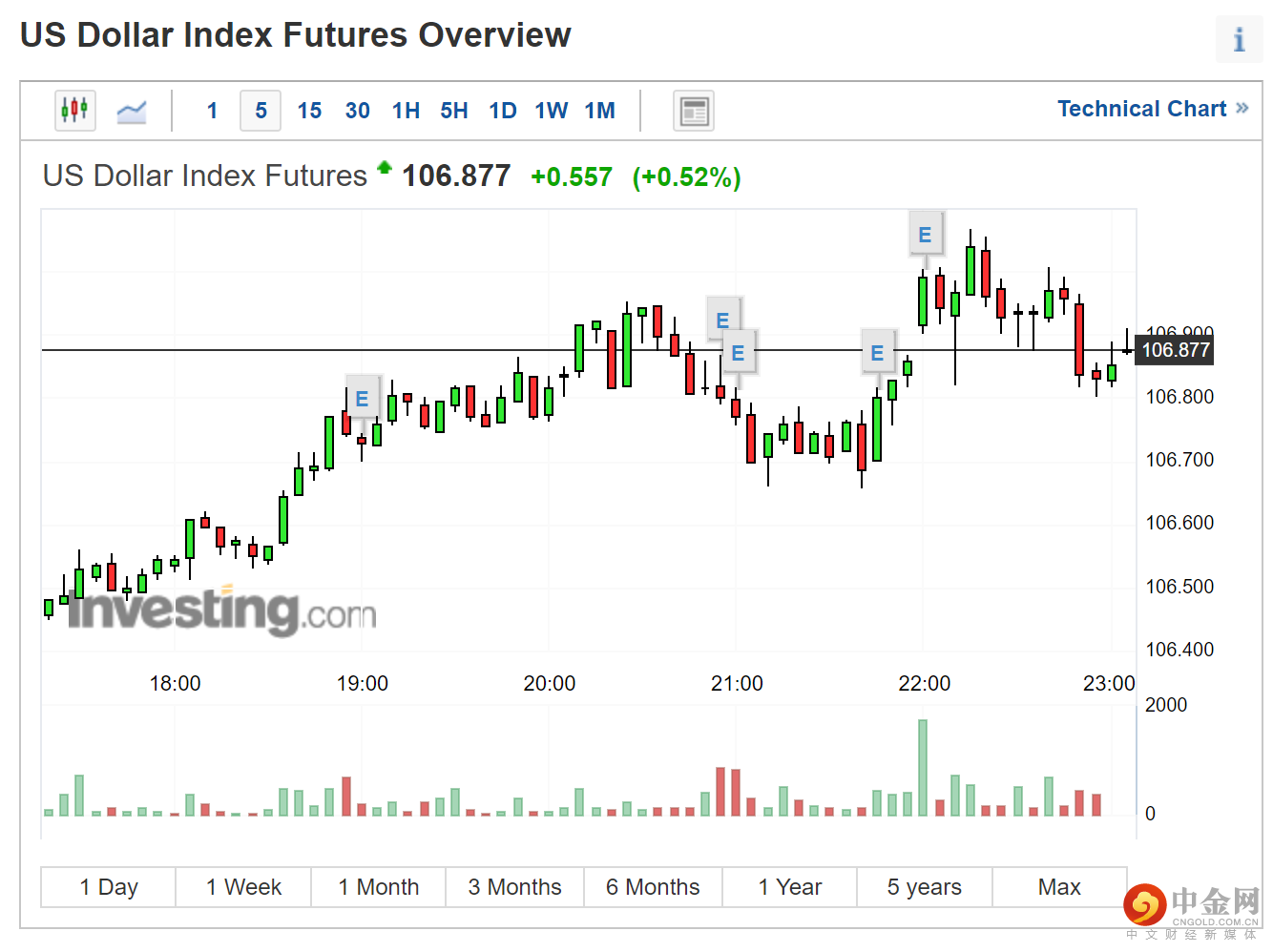Switch to the area line chart icon

pyautogui.click(x=132, y=111)
